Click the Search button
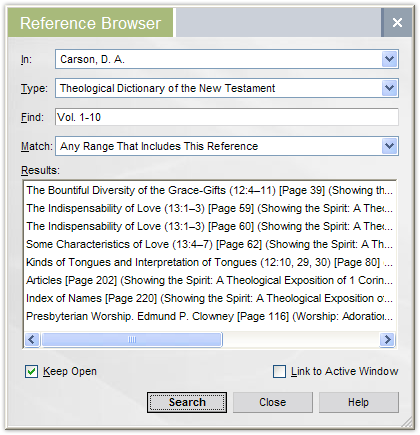Viewport: 420px width, 435px height. coord(187,402)
